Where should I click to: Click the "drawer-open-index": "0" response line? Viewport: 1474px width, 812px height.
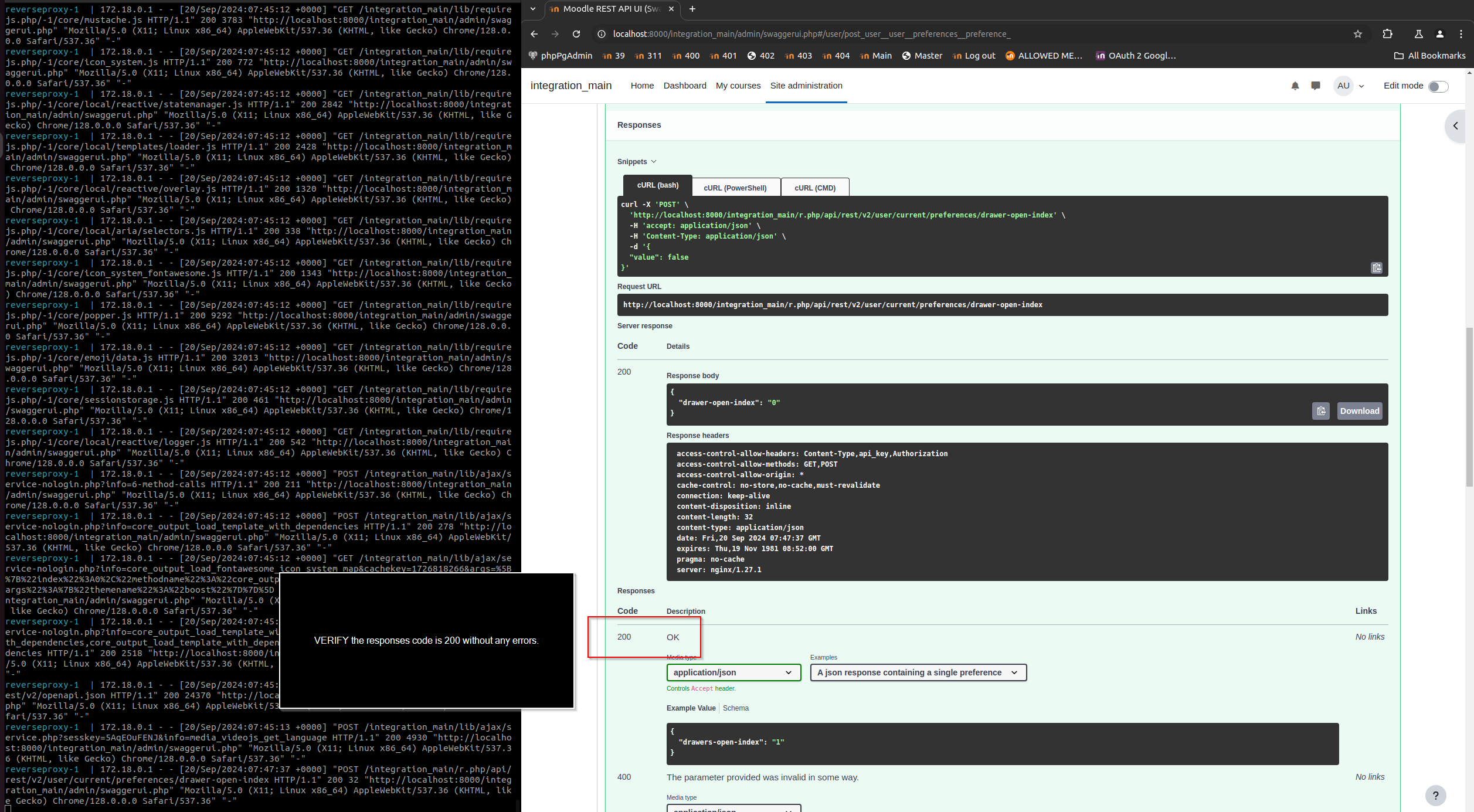click(x=729, y=403)
